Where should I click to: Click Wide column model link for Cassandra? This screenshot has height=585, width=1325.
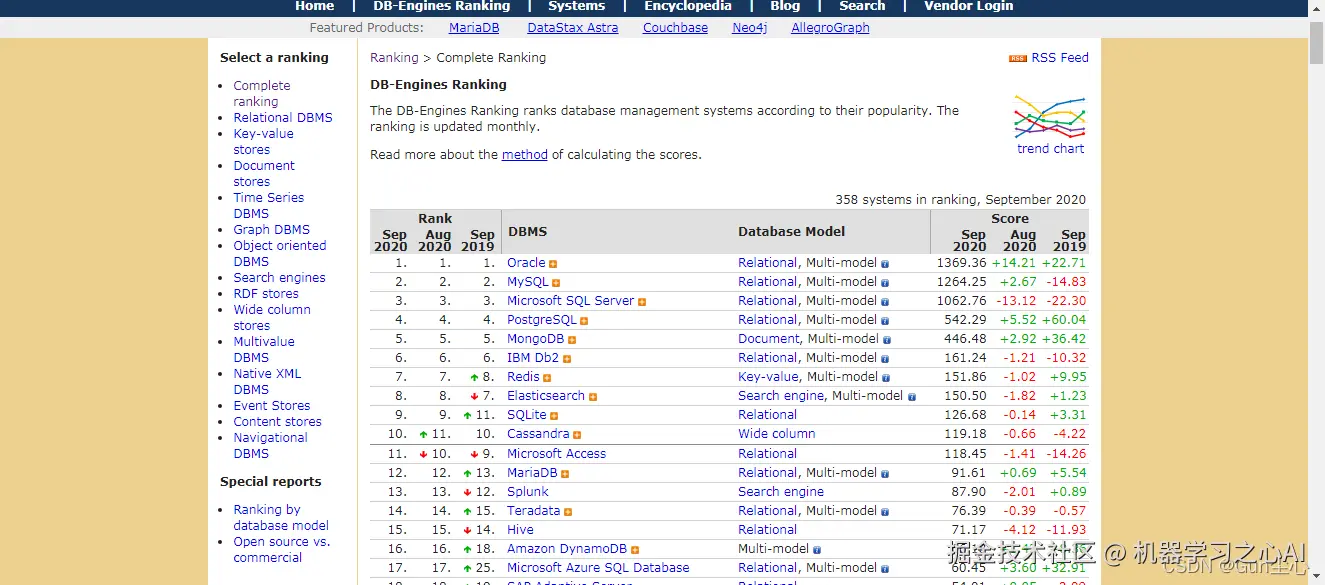click(777, 434)
